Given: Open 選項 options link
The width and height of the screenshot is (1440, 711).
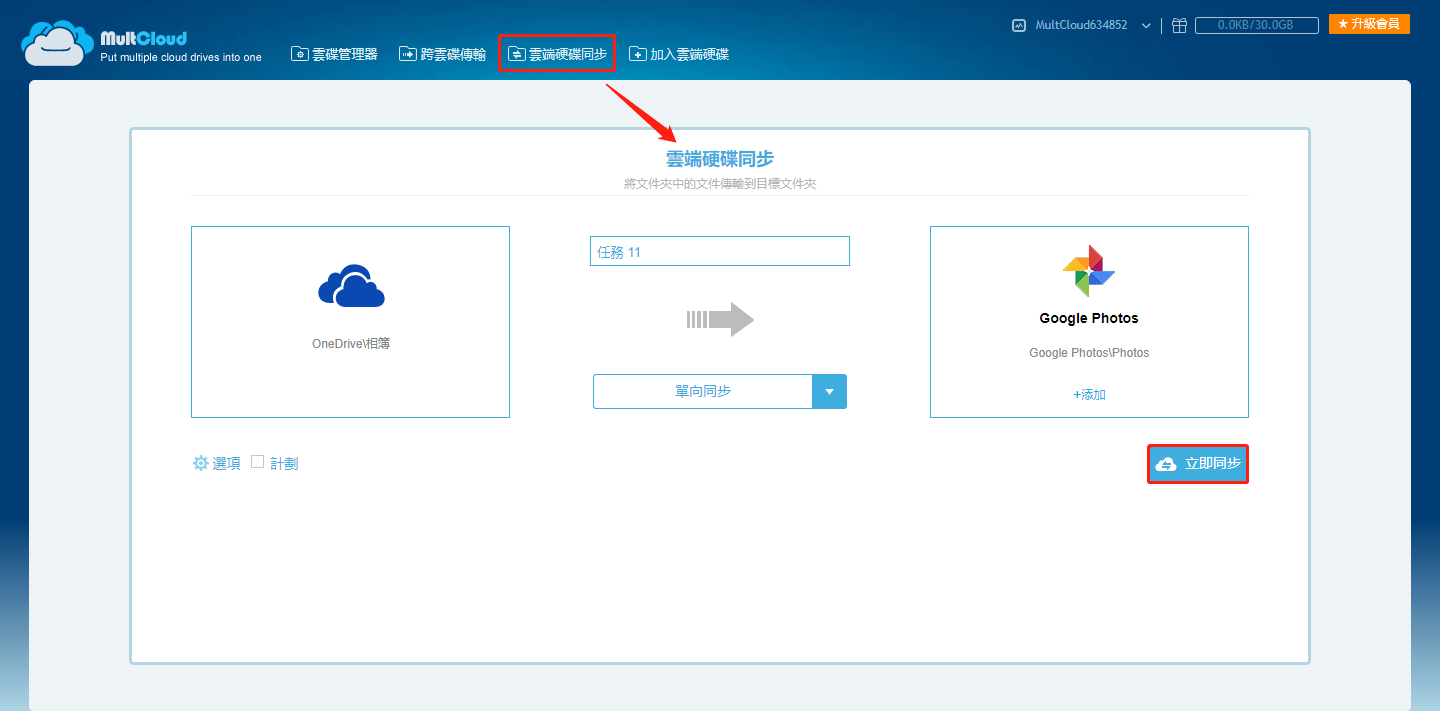Looking at the screenshot, I should [226, 464].
